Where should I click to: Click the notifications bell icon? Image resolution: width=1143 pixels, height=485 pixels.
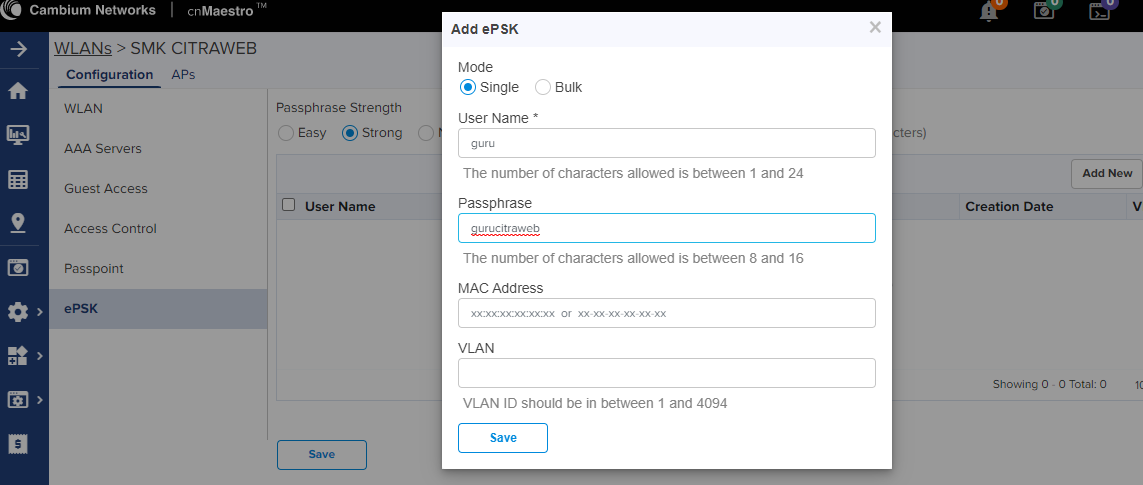(989, 11)
